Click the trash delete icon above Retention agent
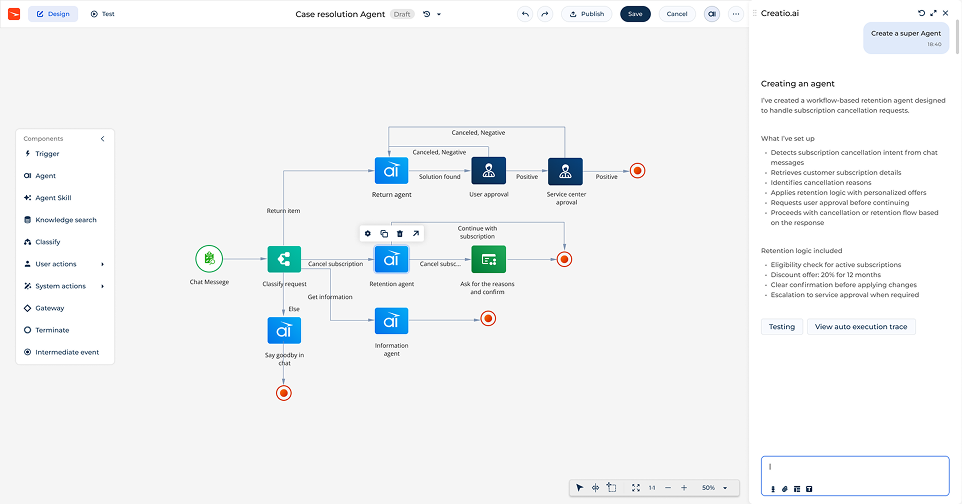Screen dimensions: 962x504 pyautogui.click(x=400, y=233)
